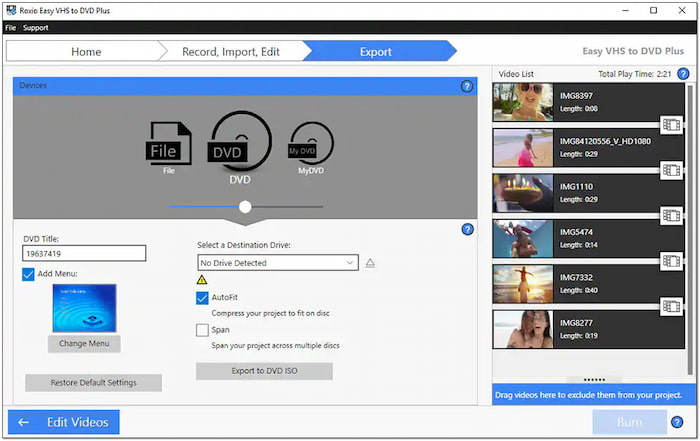Image resolution: width=700 pixels, height=441 pixels.
Task: Click filmstrip icon next to IMG8397
Action: 671,125
